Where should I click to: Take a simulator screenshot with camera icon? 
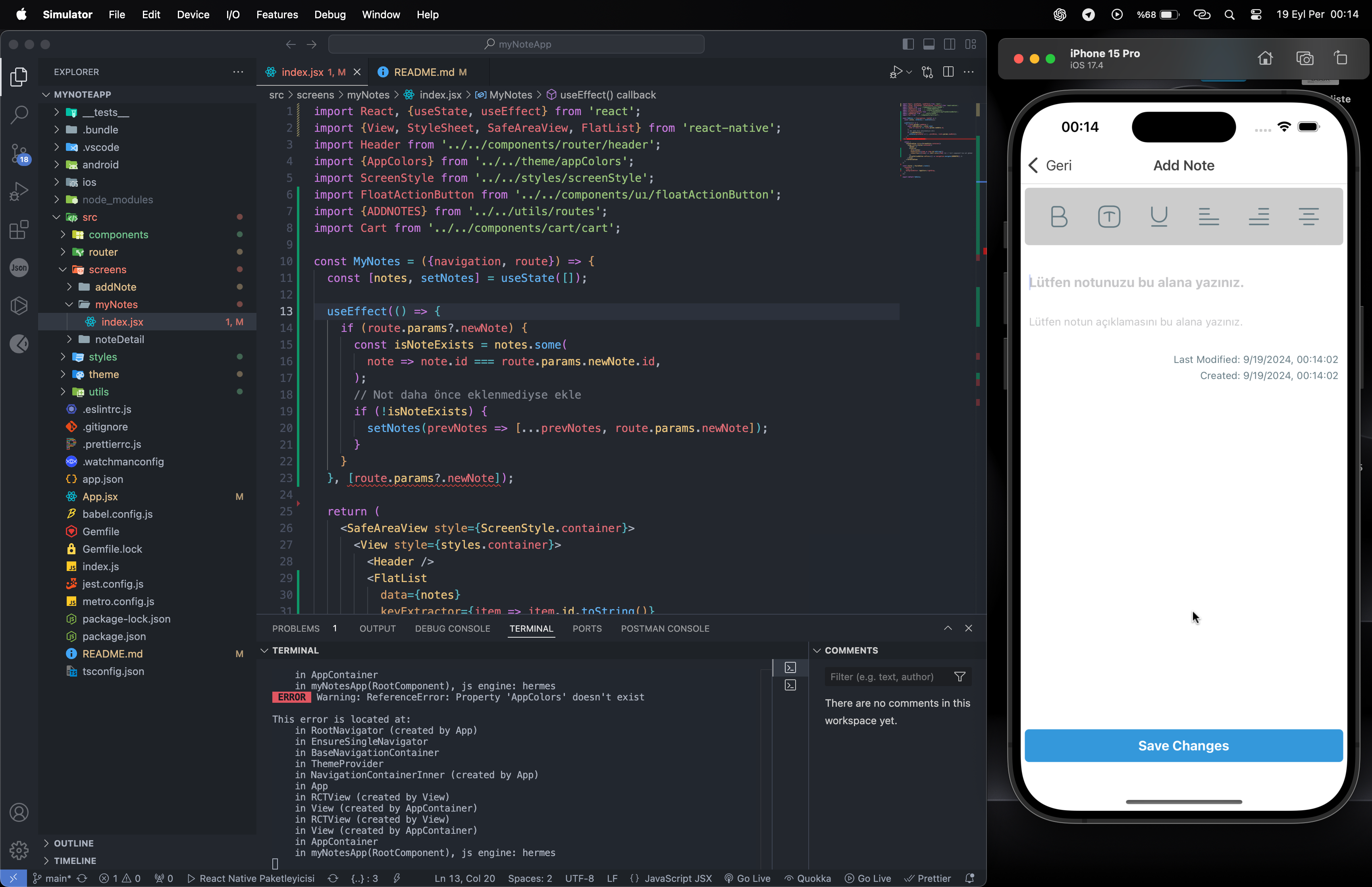pos(1305,58)
